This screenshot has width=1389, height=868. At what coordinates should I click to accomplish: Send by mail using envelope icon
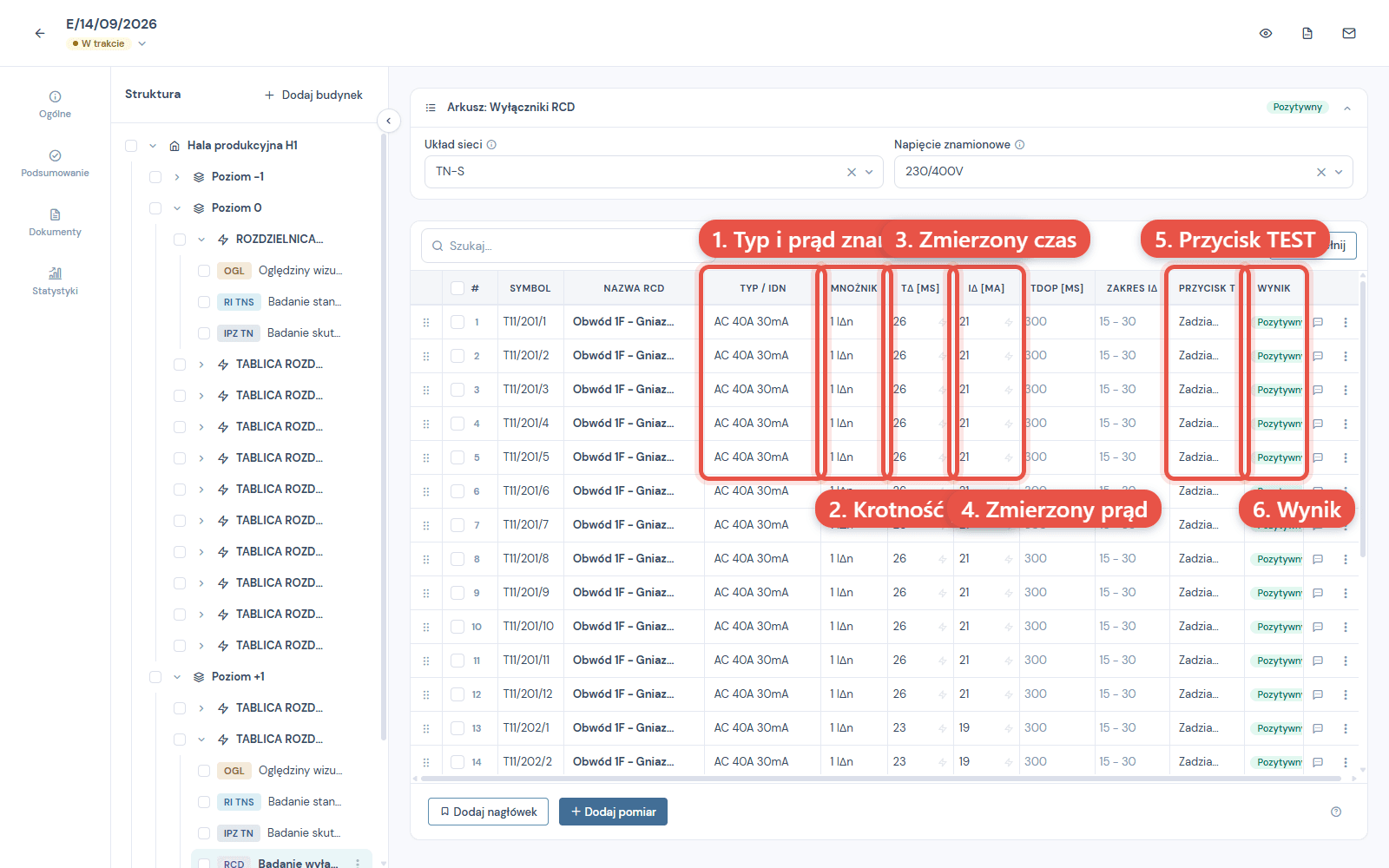pyautogui.click(x=1349, y=33)
